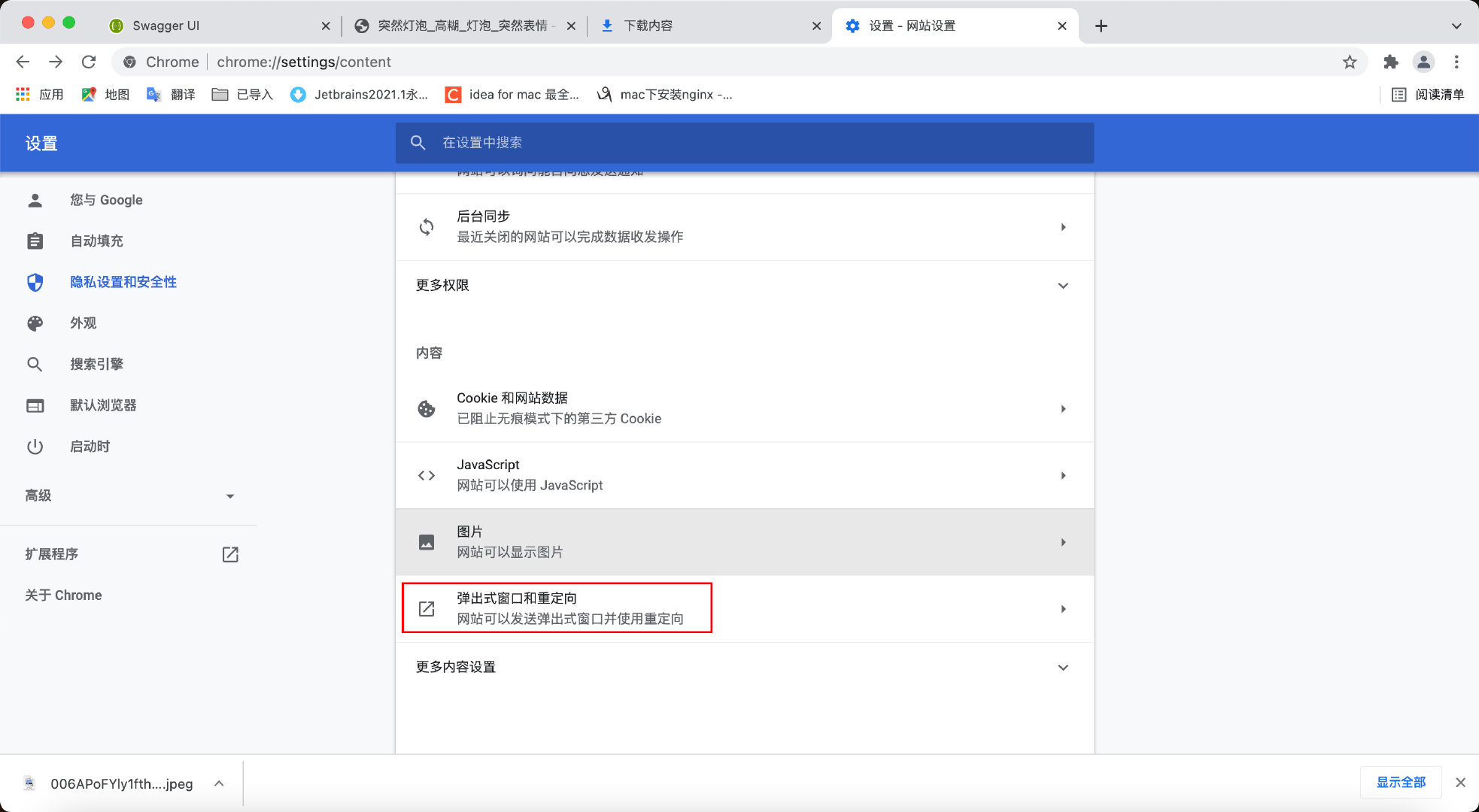Open the downloaded jpeg file options chevron
Screen dimensions: 1479x812
219,783
